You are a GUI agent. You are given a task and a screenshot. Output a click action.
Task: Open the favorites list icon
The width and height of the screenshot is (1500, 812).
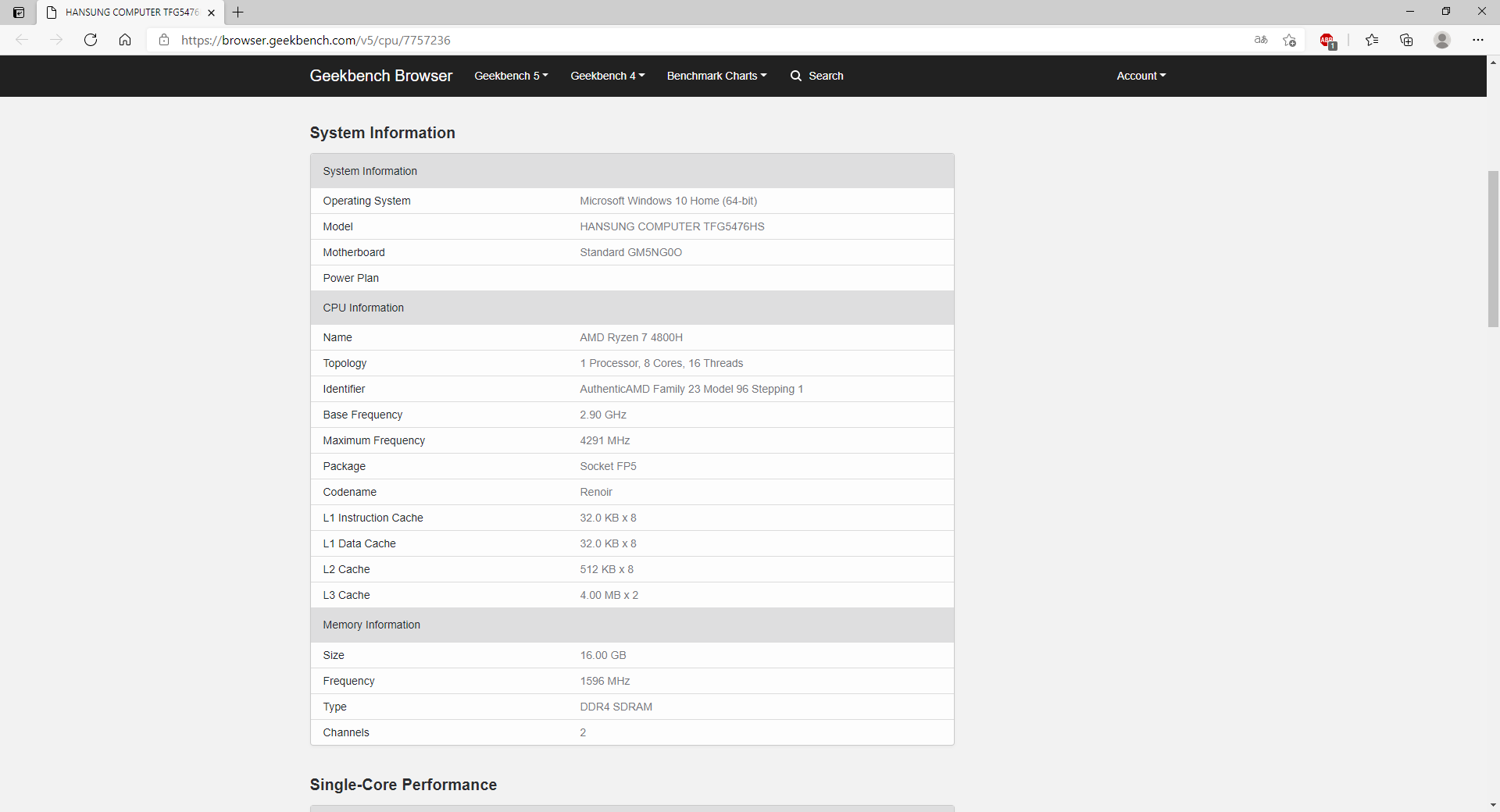pos(1372,40)
